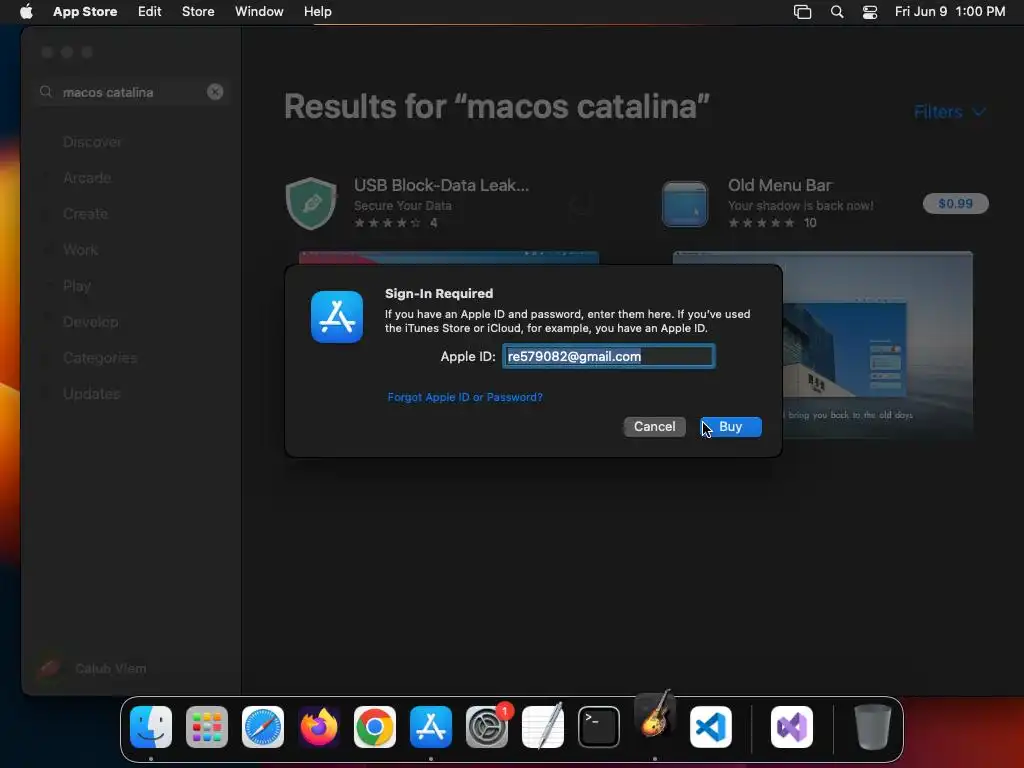Open GarageBand from the Dock
Screen dimensions: 1024x768
coord(655,715)
